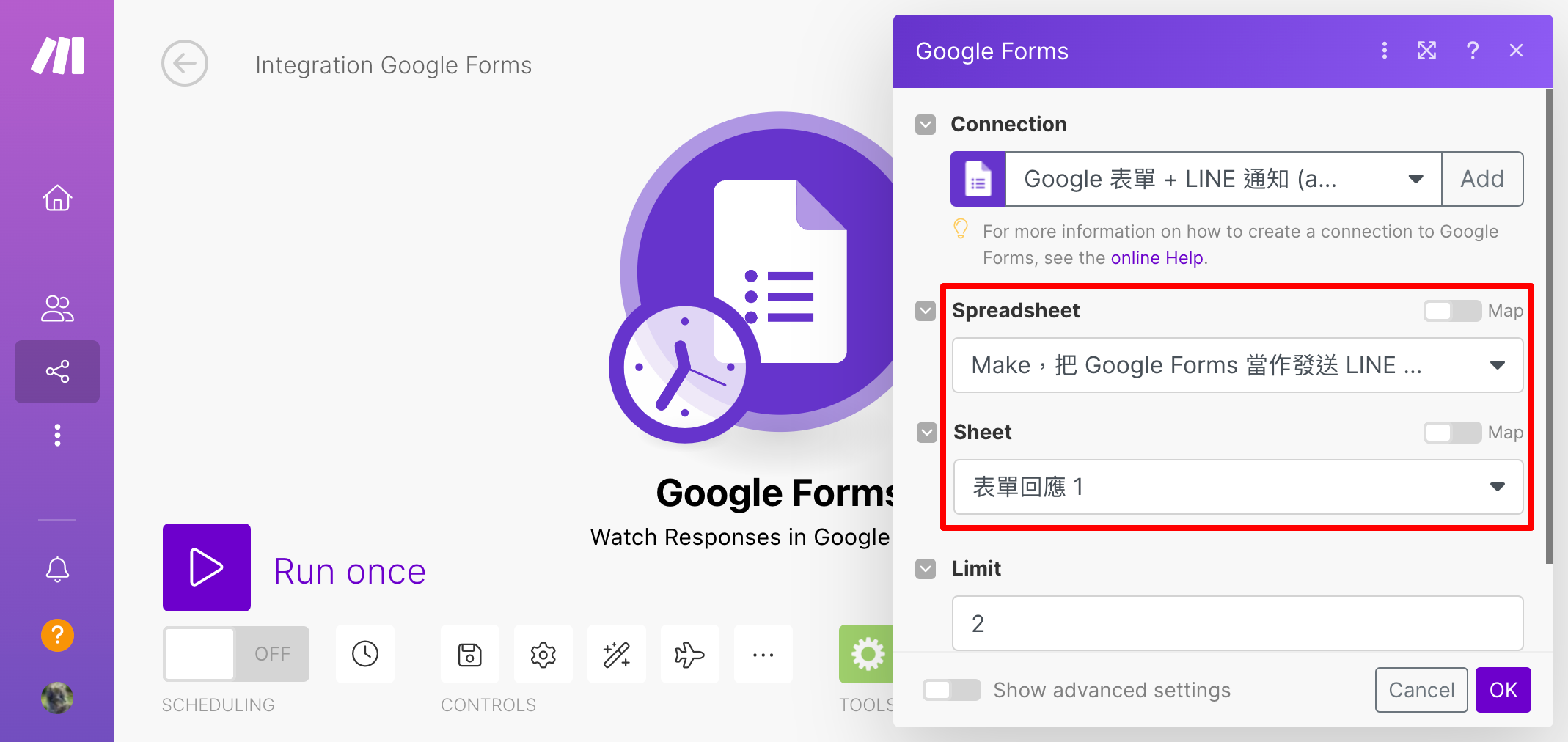Open the schedule settings clock icon

[365, 654]
